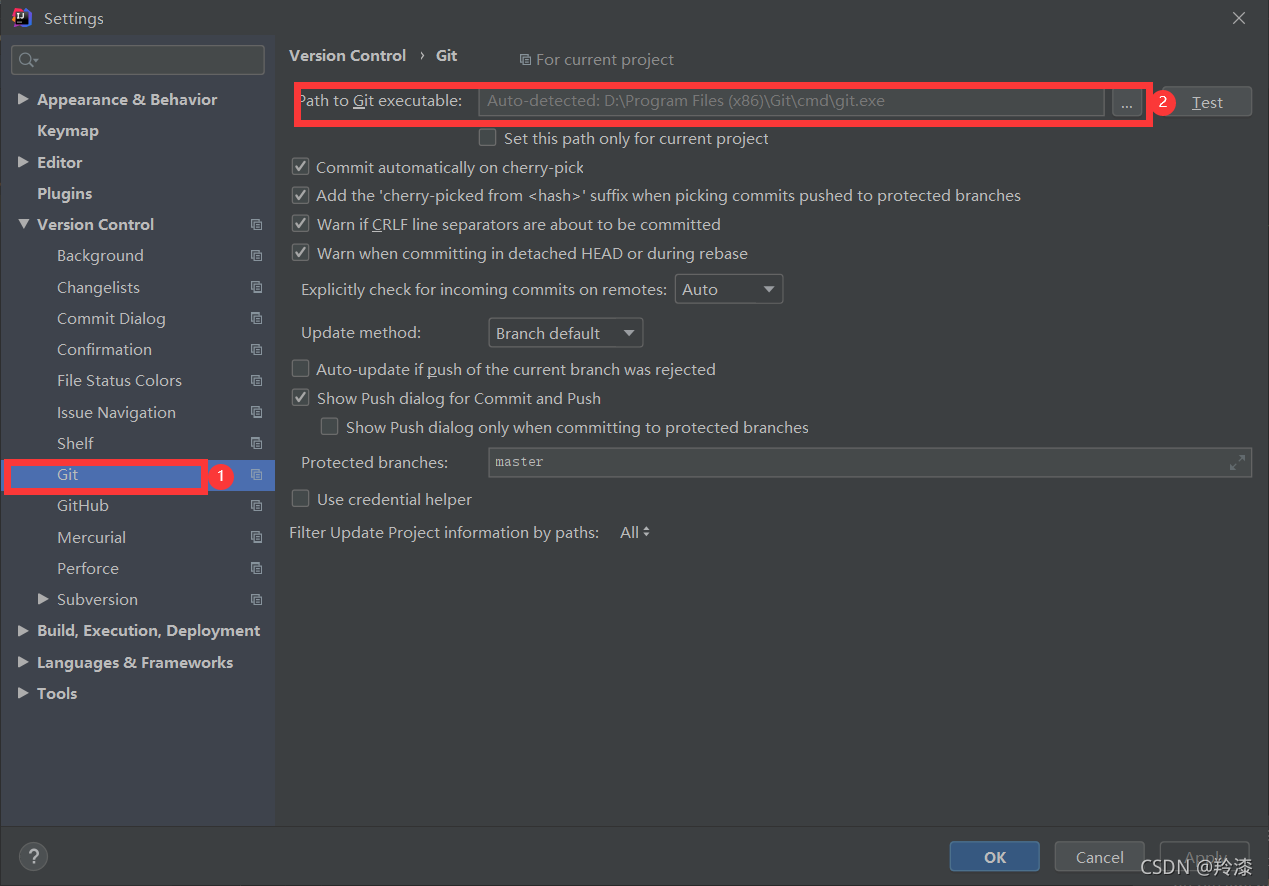Click the project-level icon beside Subversion
Viewport: 1269px width, 886px height.
point(256,600)
